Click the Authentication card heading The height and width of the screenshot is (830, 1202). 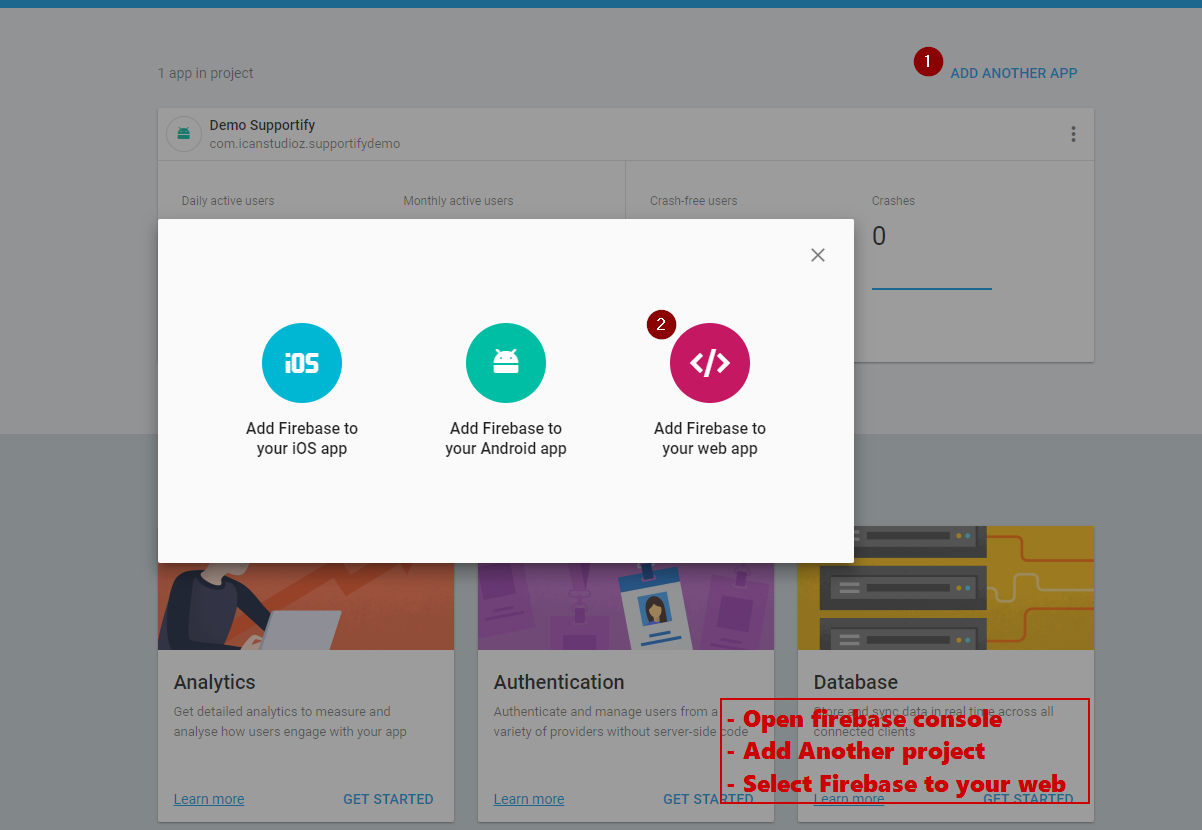pyautogui.click(x=559, y=682)
